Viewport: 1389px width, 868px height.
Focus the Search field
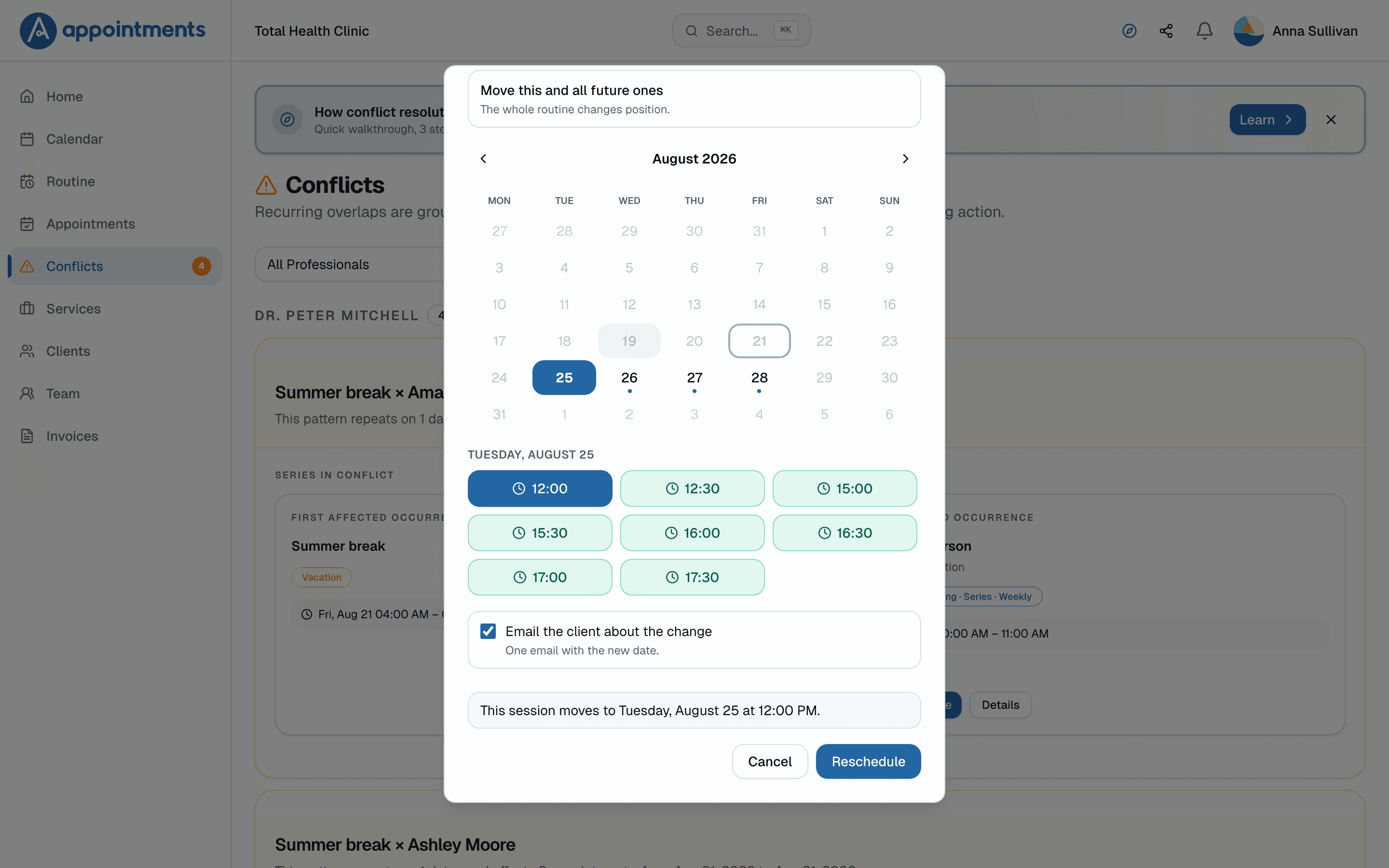tap(741, 31)
